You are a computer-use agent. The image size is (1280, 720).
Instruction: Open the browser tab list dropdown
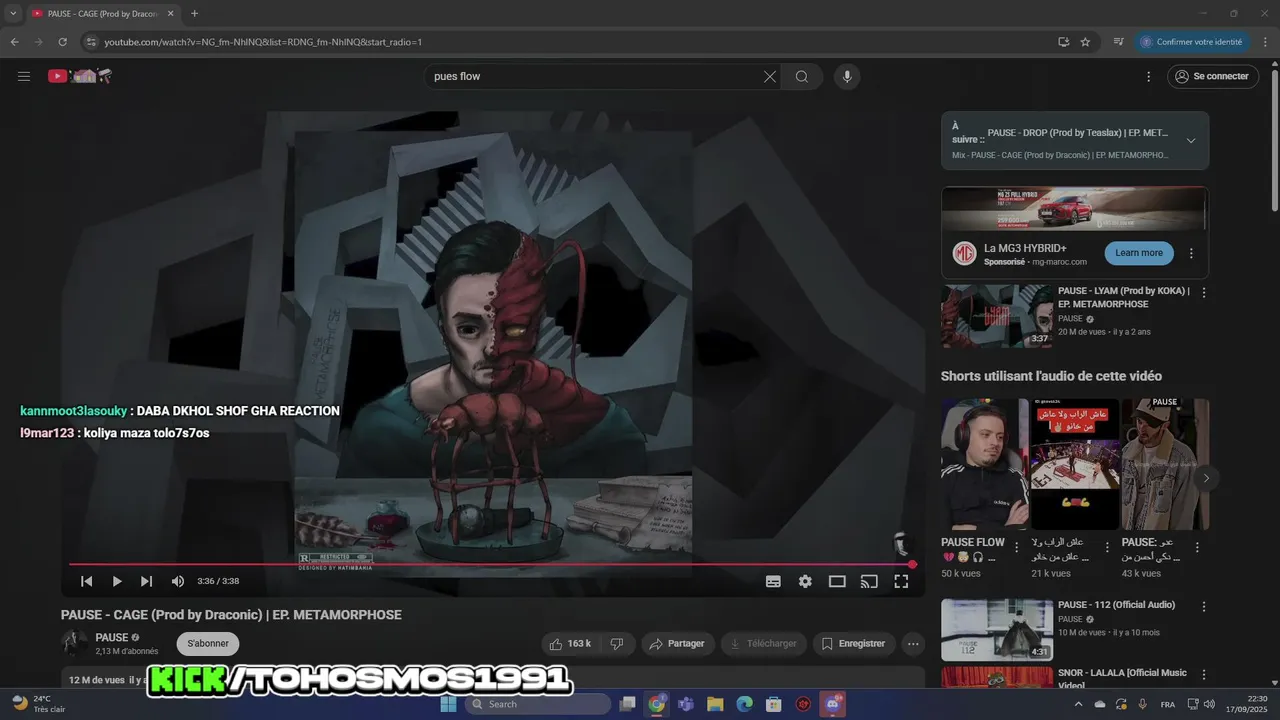click(14, 14)
